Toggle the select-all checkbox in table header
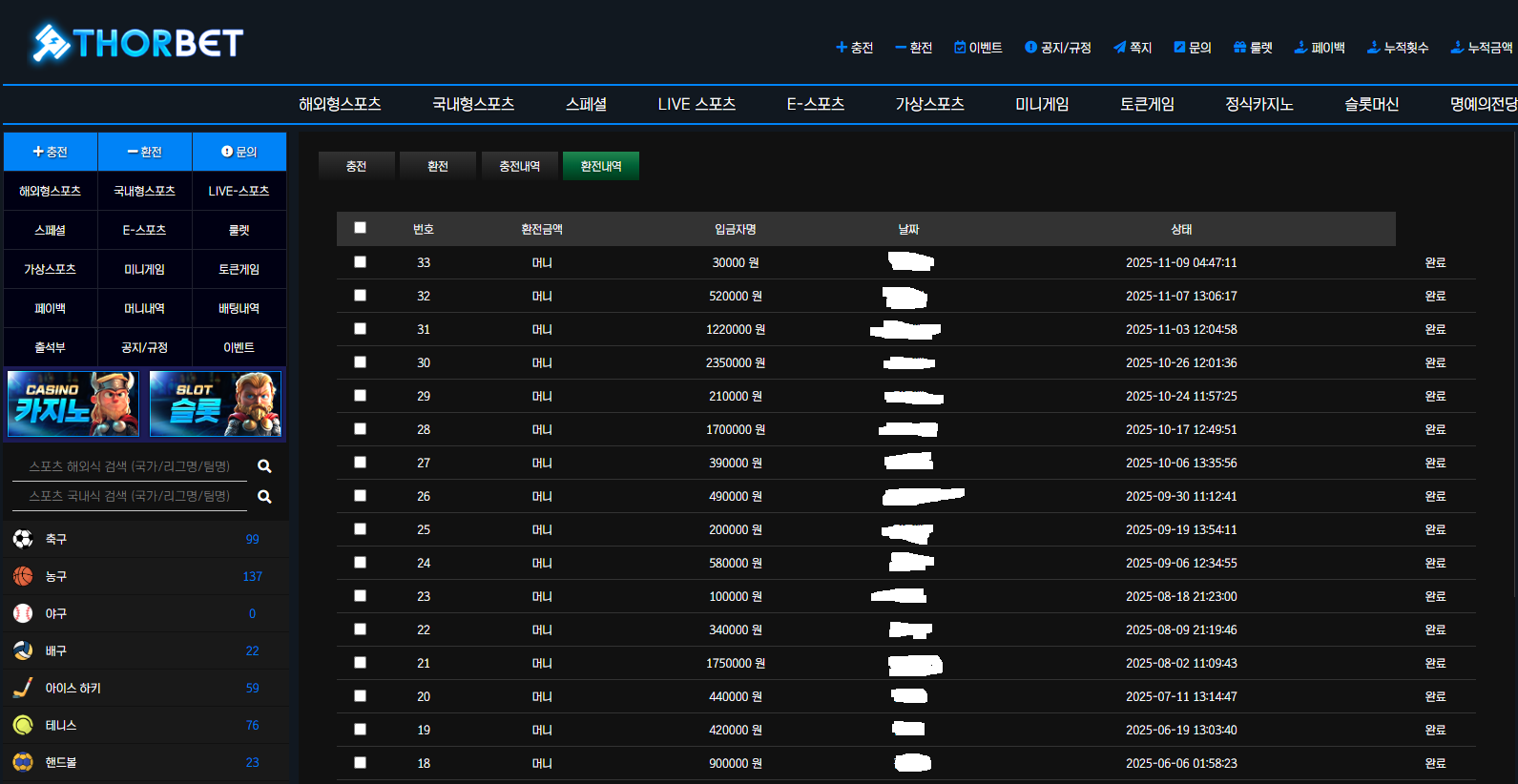Viewport: 1518px width, 784px height. (360, 228)
